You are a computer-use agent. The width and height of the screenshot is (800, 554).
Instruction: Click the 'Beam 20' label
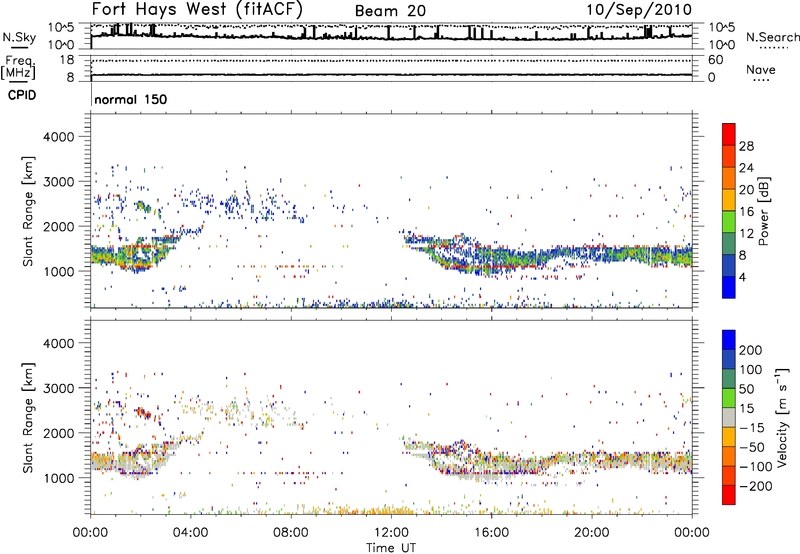click(390, 11)
